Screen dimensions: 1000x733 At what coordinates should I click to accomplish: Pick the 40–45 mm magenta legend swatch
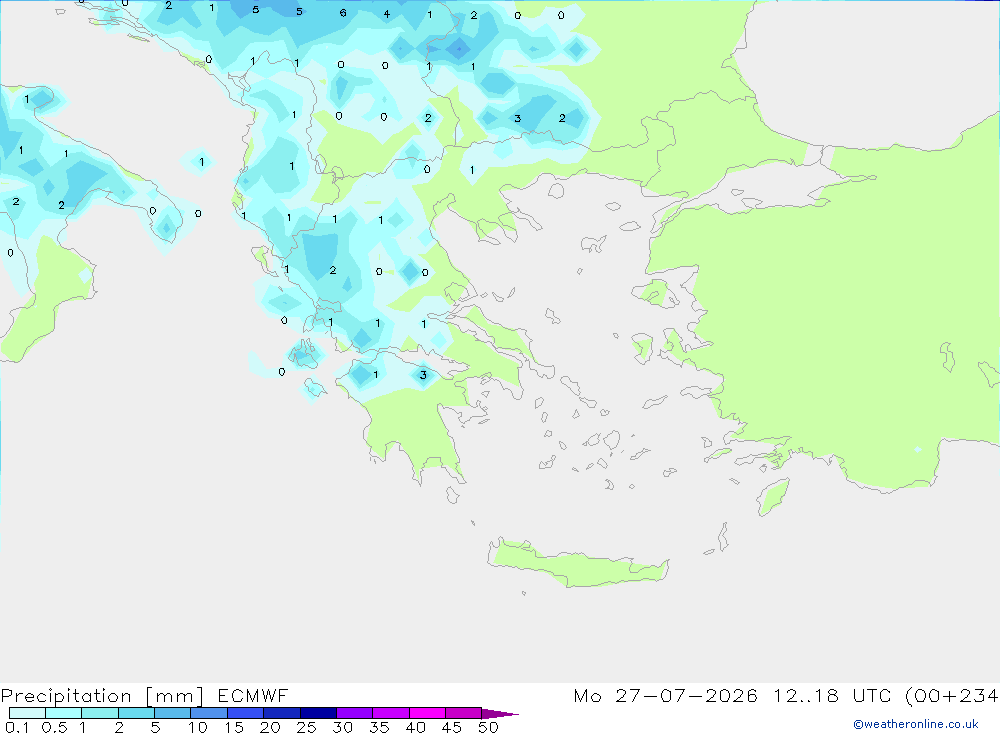coord(427,713)
